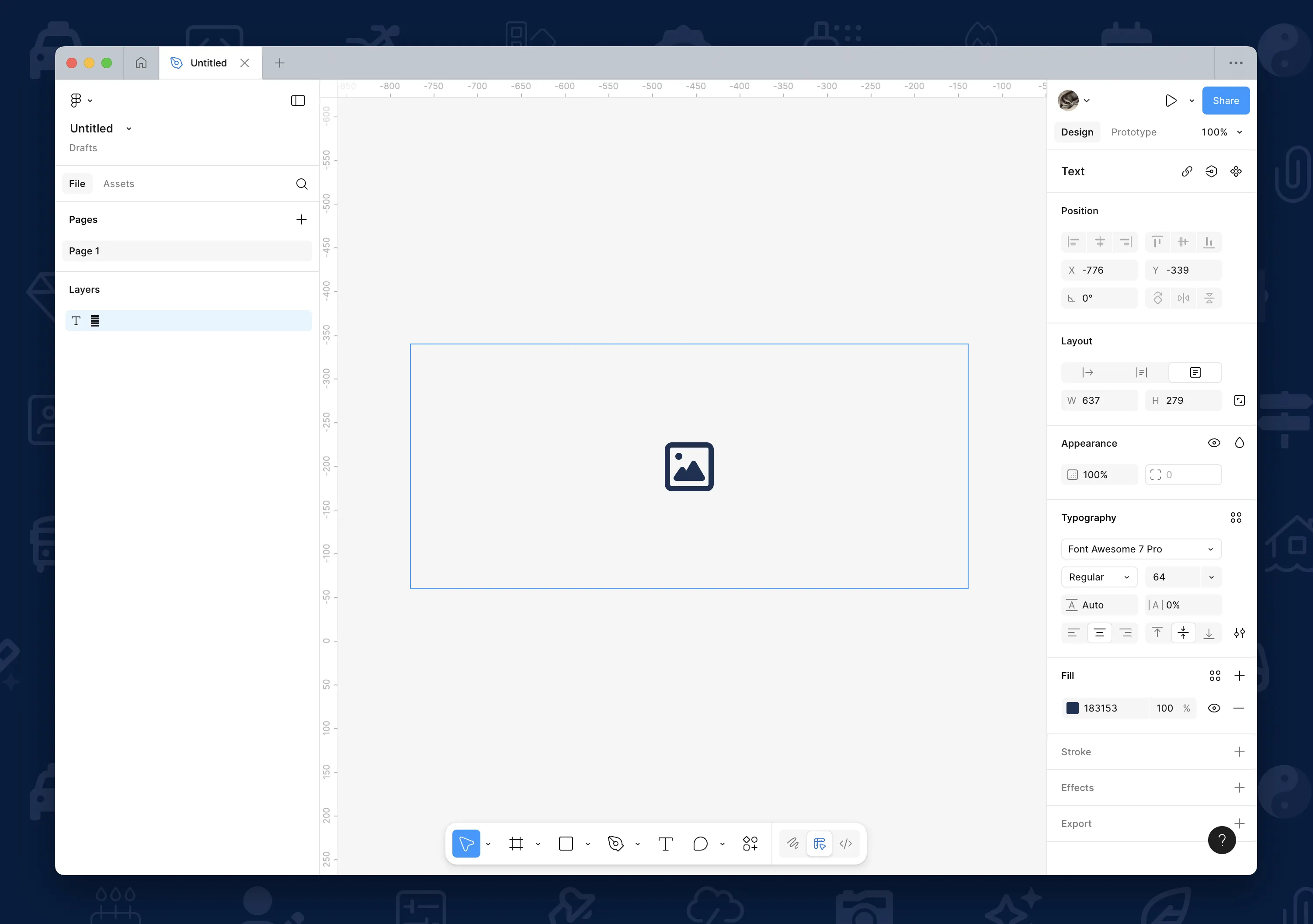The width and height of the screenshot is (1313, 924).
Task: Toggle Appearance visibility eye icon
Action: [x=1213, y=443]
